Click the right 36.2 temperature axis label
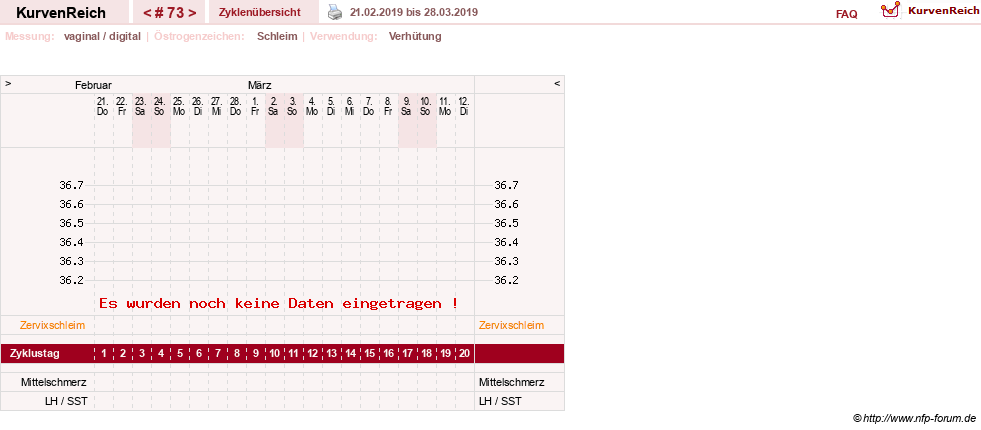The image size is (981, 430). click(x=506, y=280)
